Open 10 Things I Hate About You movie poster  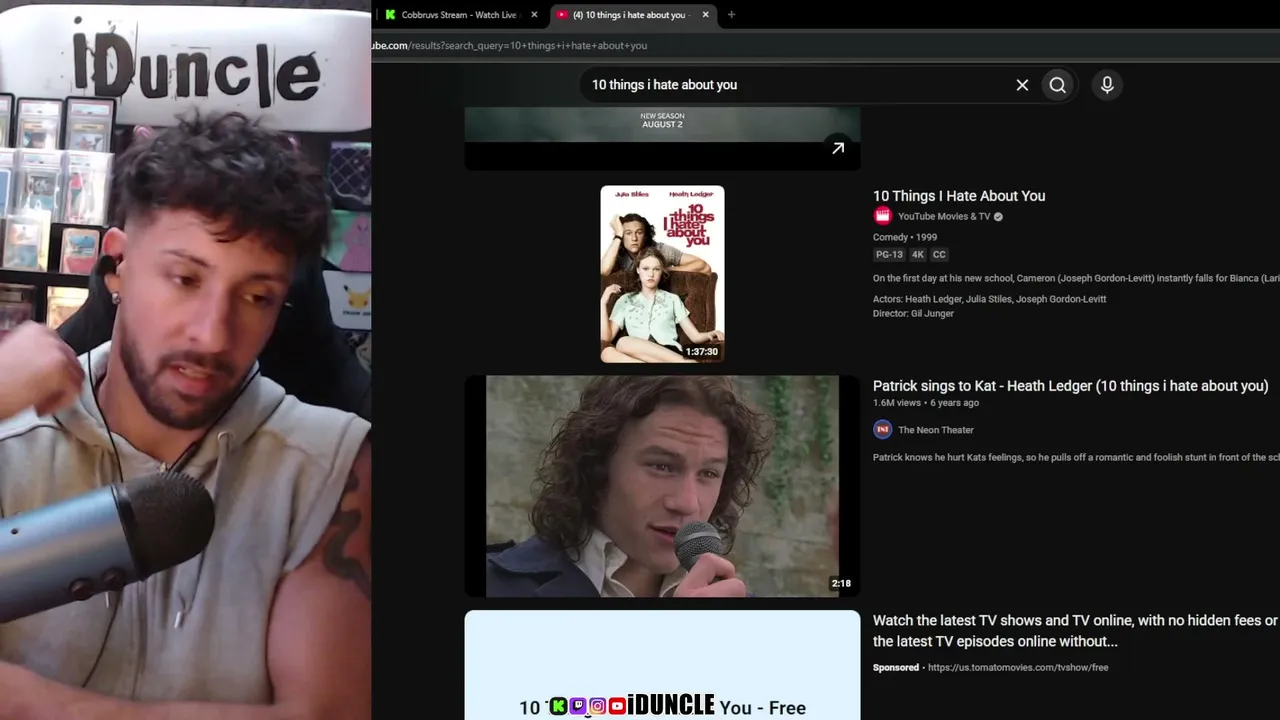tap(662, 274)
